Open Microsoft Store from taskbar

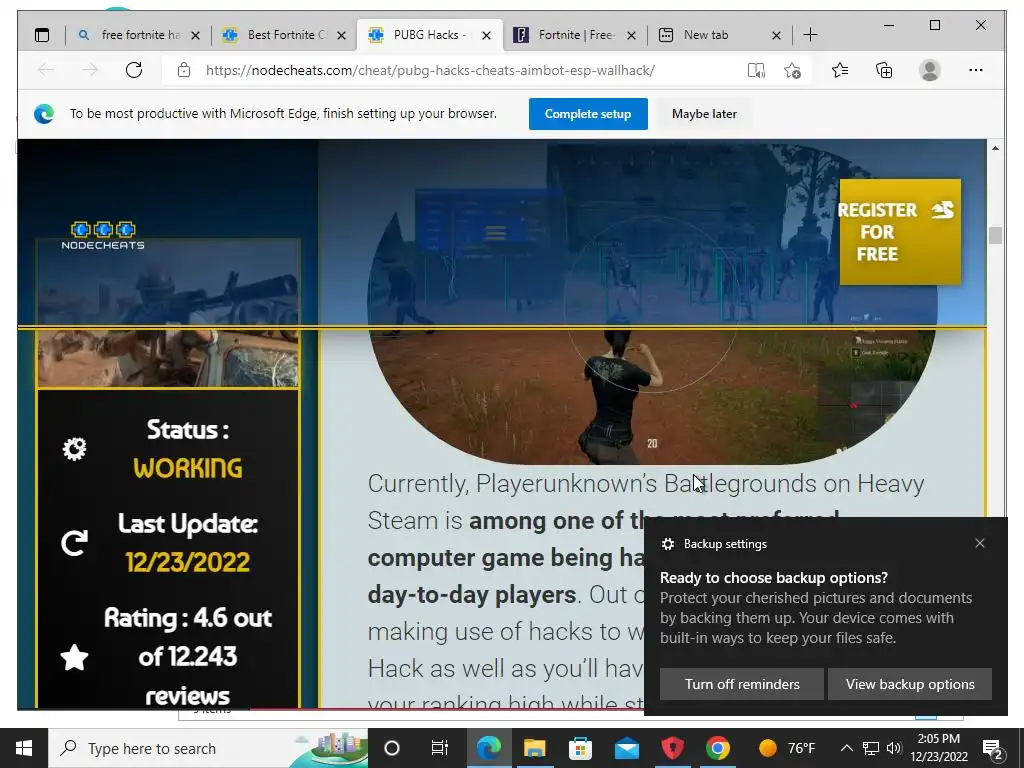pos(580,748)
